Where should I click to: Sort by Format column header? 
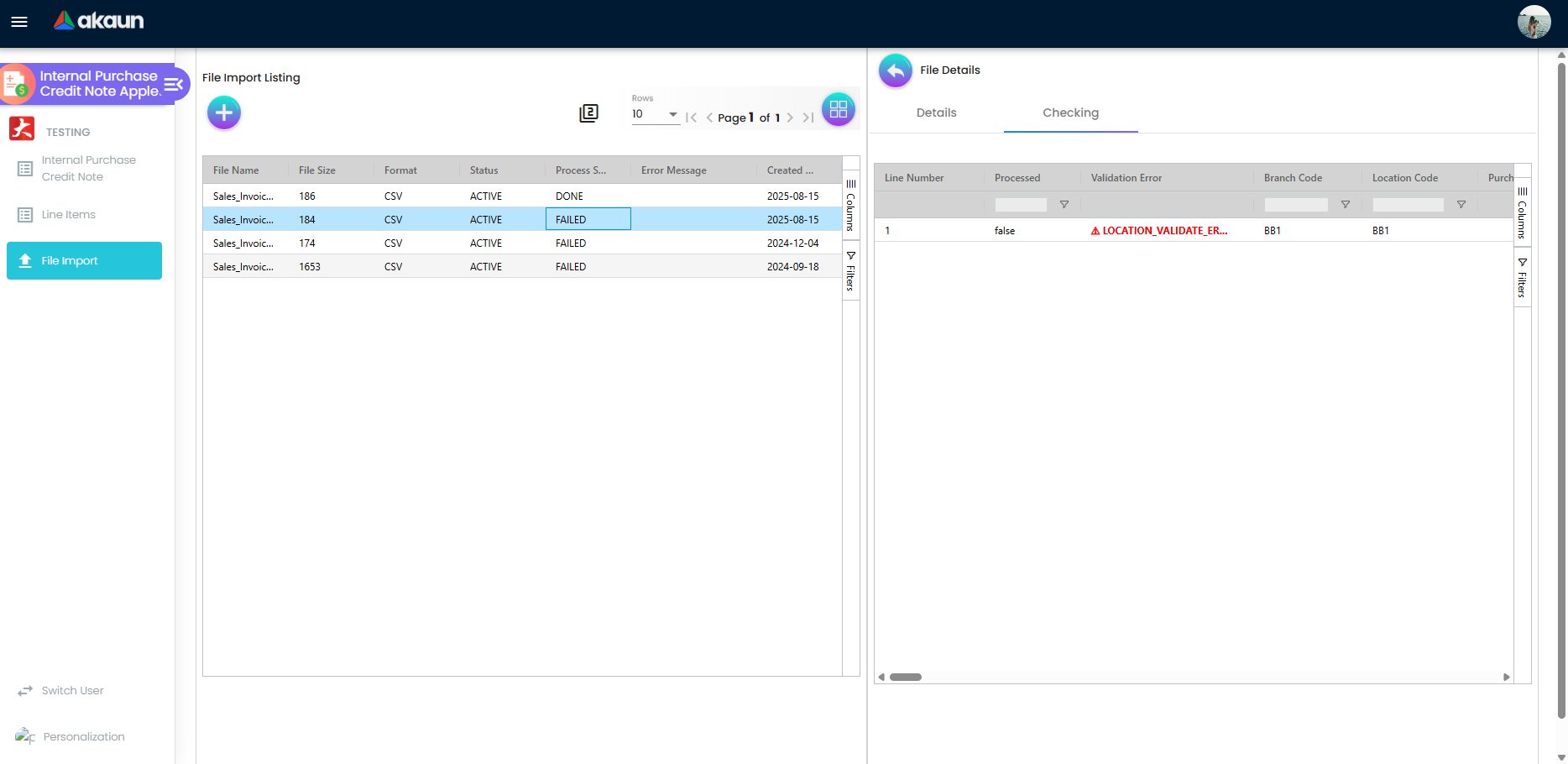tap(400, 170)
